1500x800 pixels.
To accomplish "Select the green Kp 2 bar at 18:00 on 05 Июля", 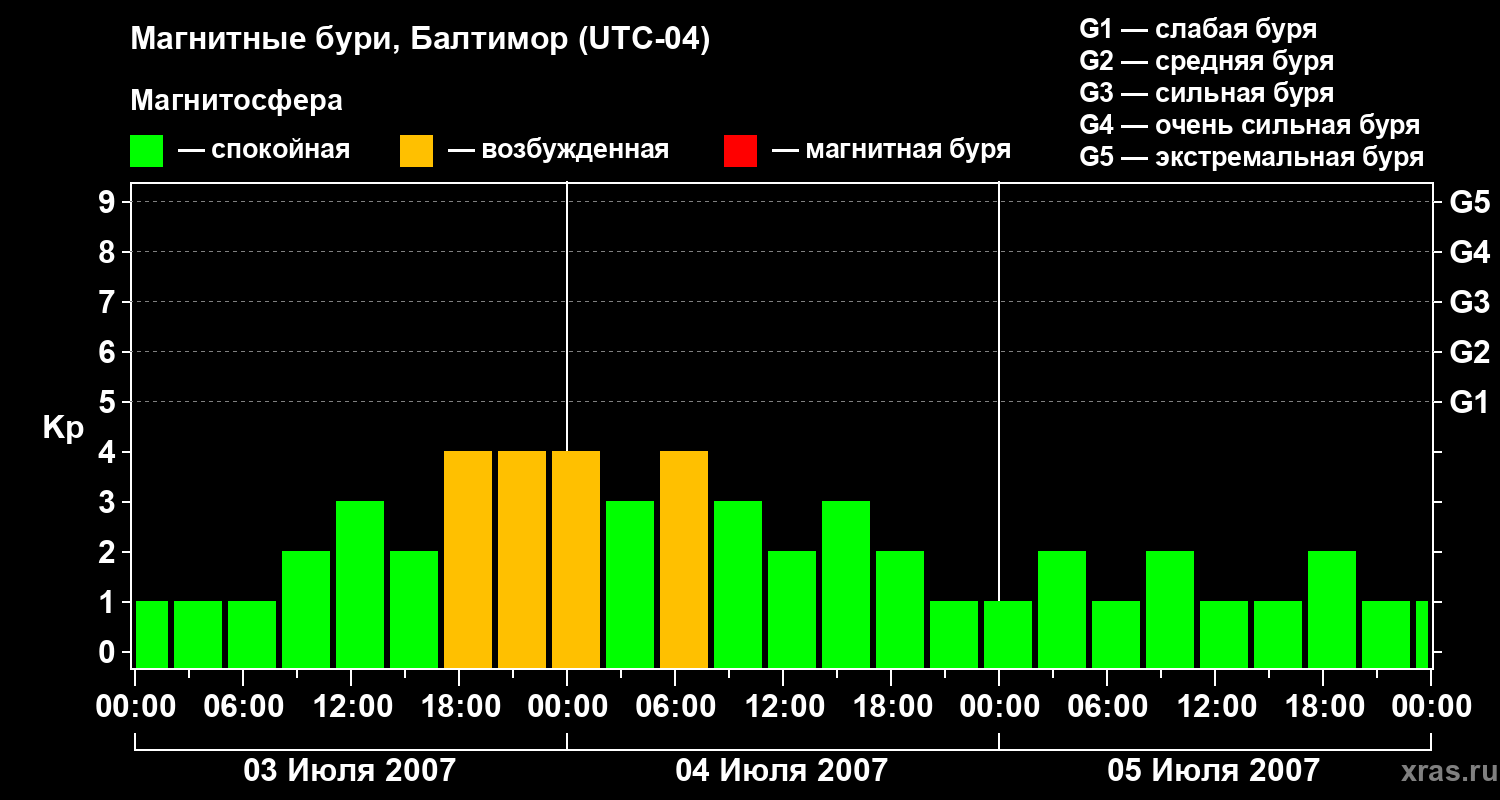I will [1332, 609].
